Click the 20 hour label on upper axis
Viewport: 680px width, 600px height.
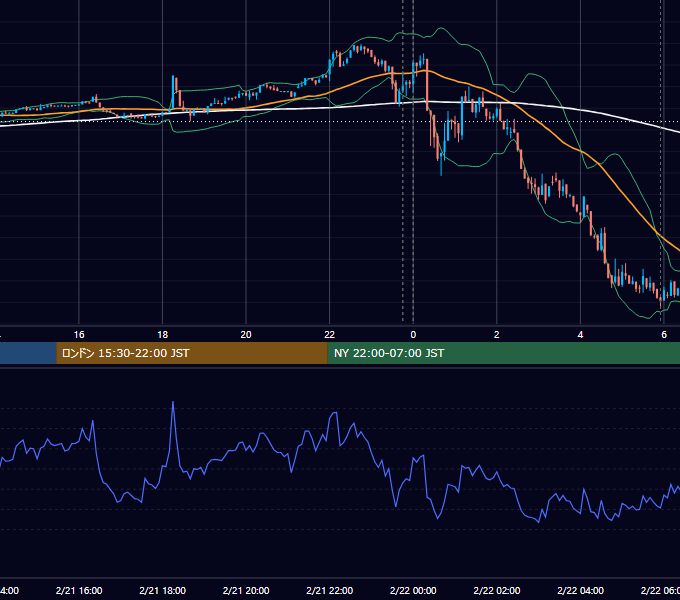[246, 335]
